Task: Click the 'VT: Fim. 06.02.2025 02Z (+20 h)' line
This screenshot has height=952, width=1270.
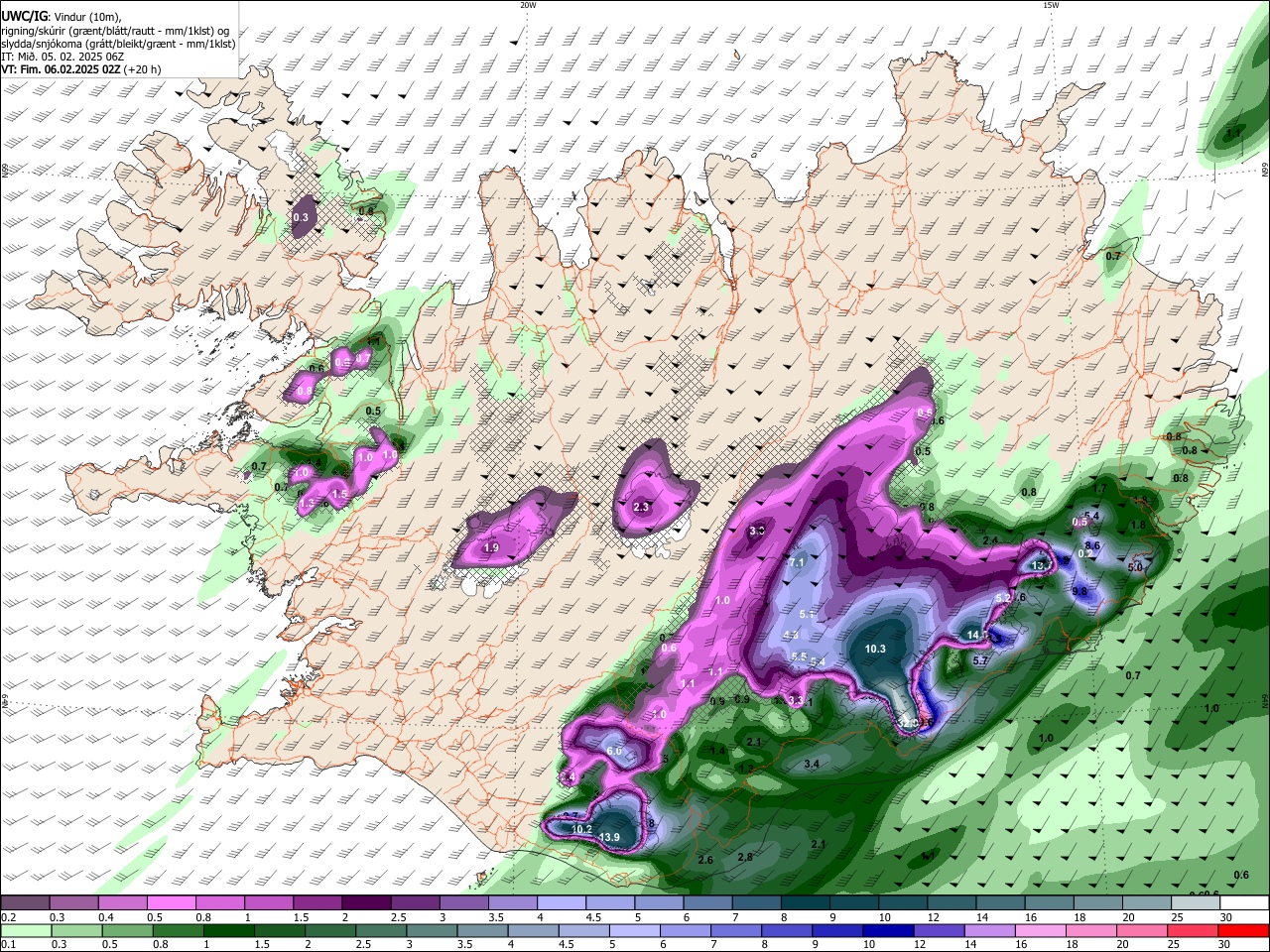Action: tap(80, 69)
